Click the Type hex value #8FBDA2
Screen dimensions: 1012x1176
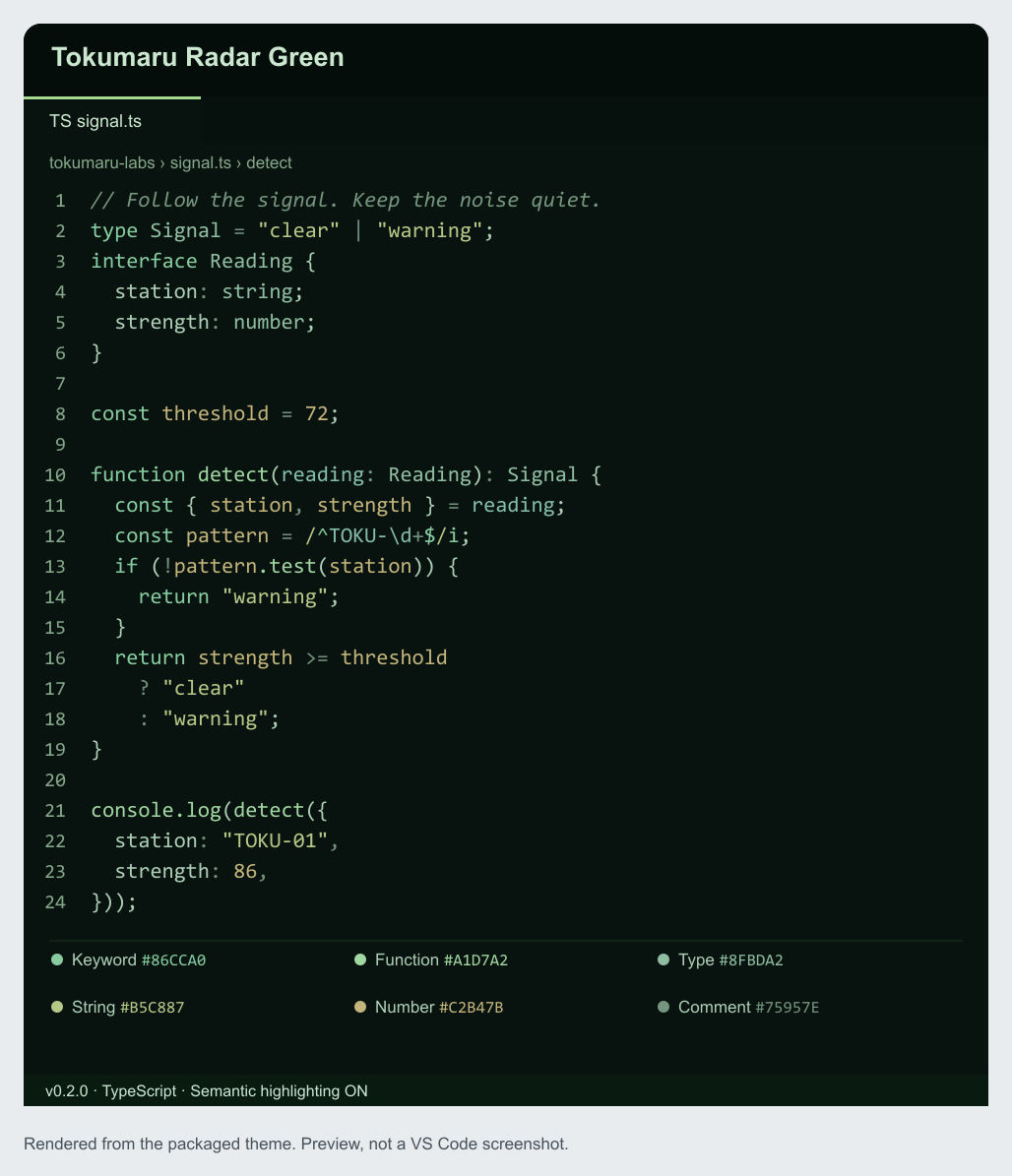(751, 960)
